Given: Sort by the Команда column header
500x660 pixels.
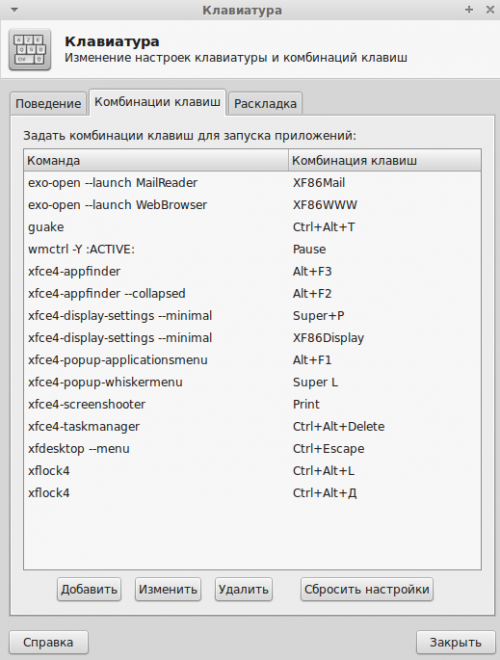Looking at the screenshot, I should coord(156,160).
